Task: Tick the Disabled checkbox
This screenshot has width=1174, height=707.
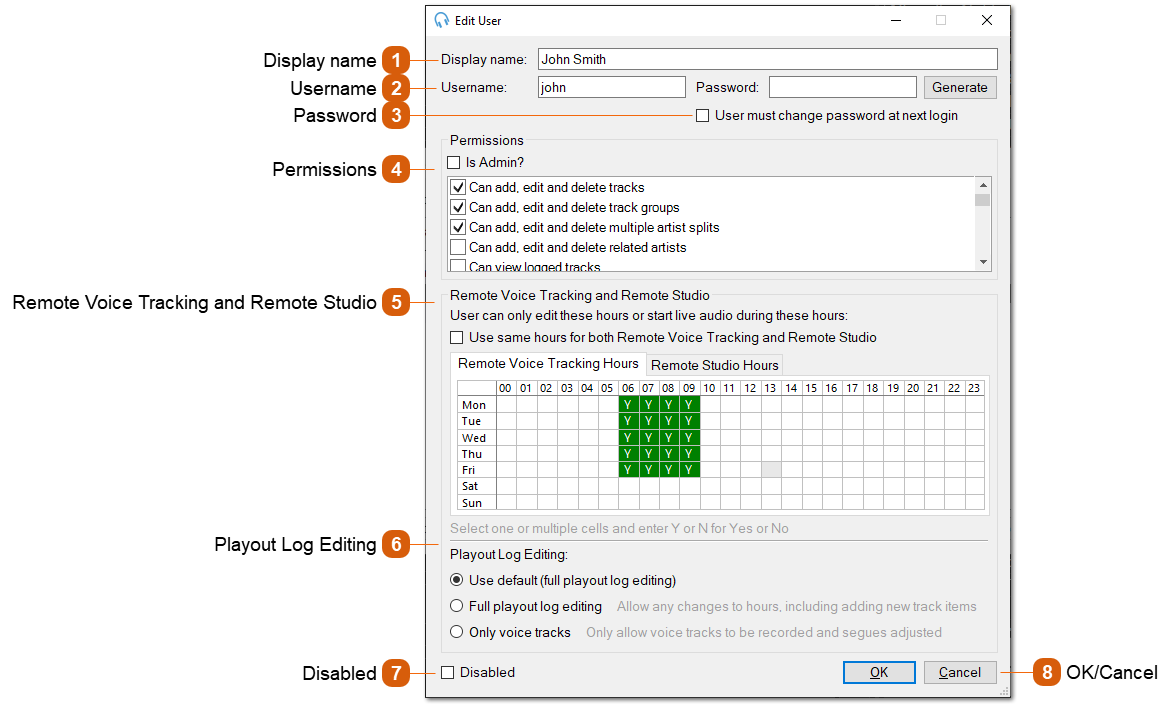Action: click(448, 672)
